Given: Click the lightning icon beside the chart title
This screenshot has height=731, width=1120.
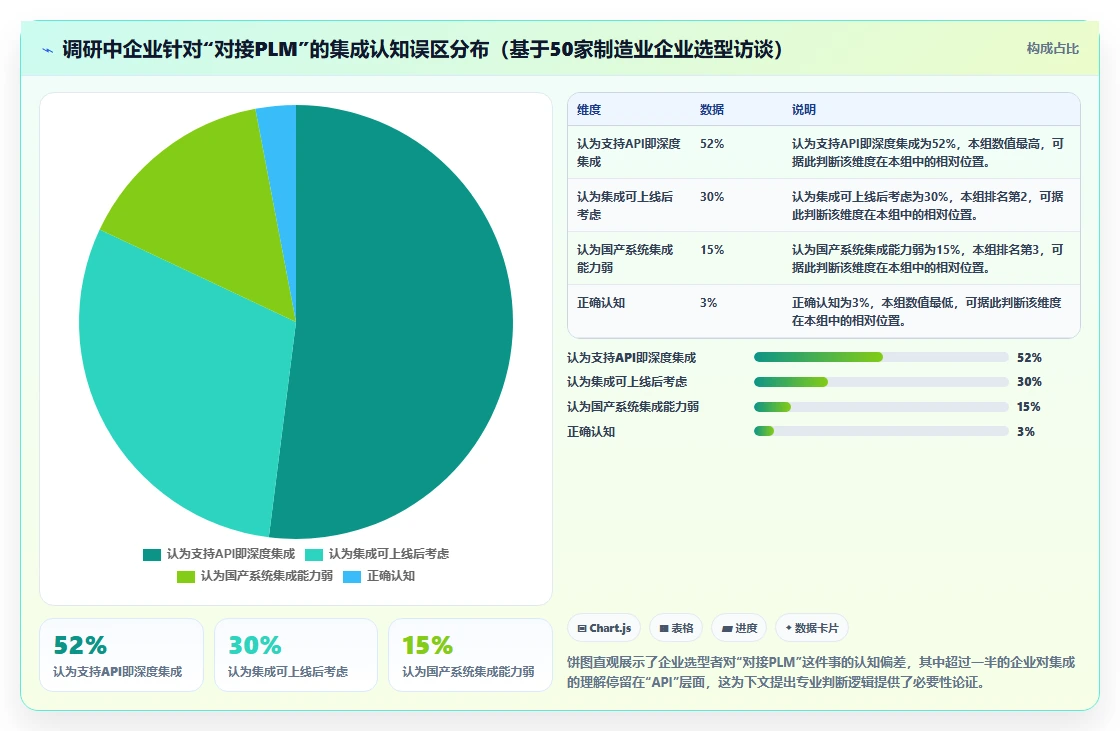Looking at the screenshot, I should (x=48, y=50).
